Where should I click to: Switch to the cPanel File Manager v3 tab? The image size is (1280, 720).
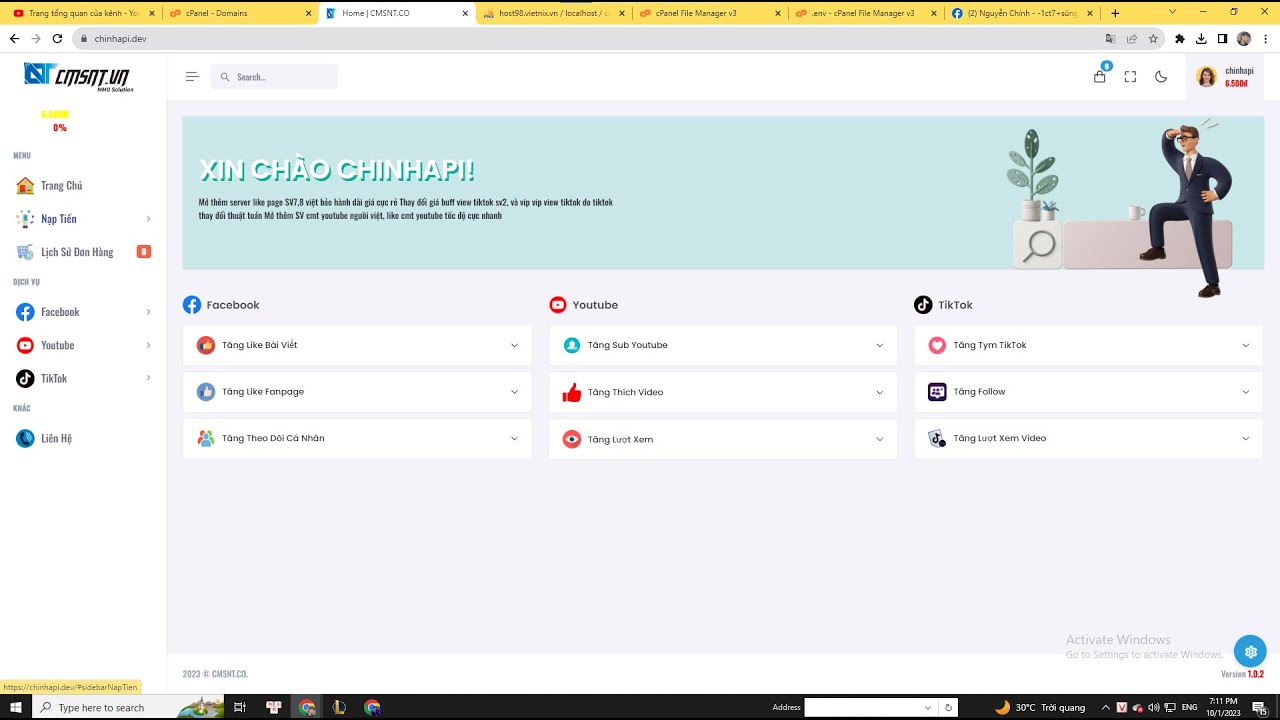pos(710,13)
